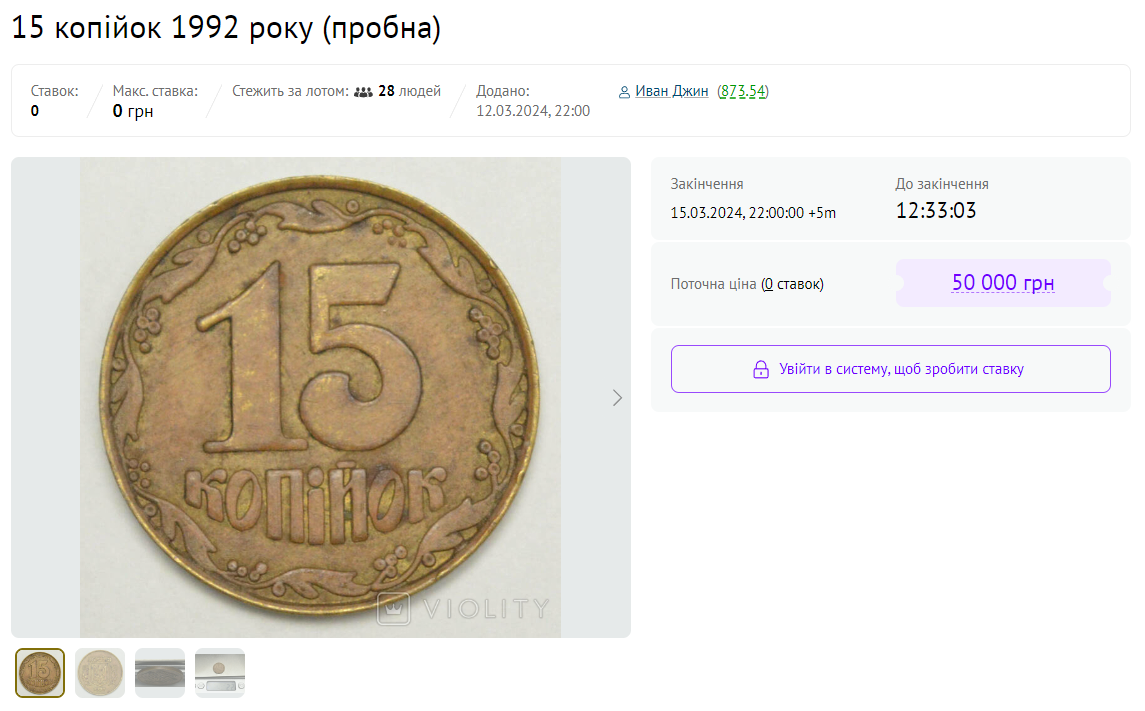
Task: Click the lot title '15 копійок 1992 року'
Action: (x=226, y=28)
